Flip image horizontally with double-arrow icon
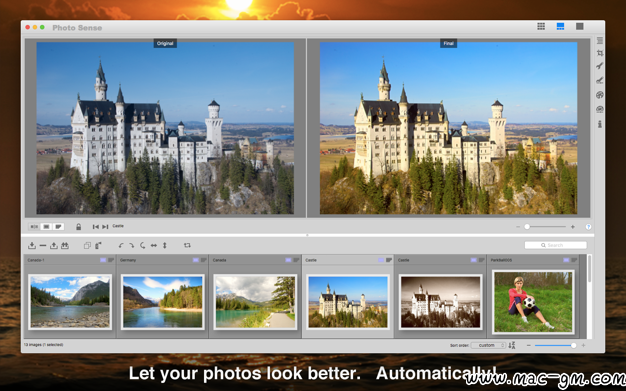This screenshot has width=626, height=391. point(154,245)
